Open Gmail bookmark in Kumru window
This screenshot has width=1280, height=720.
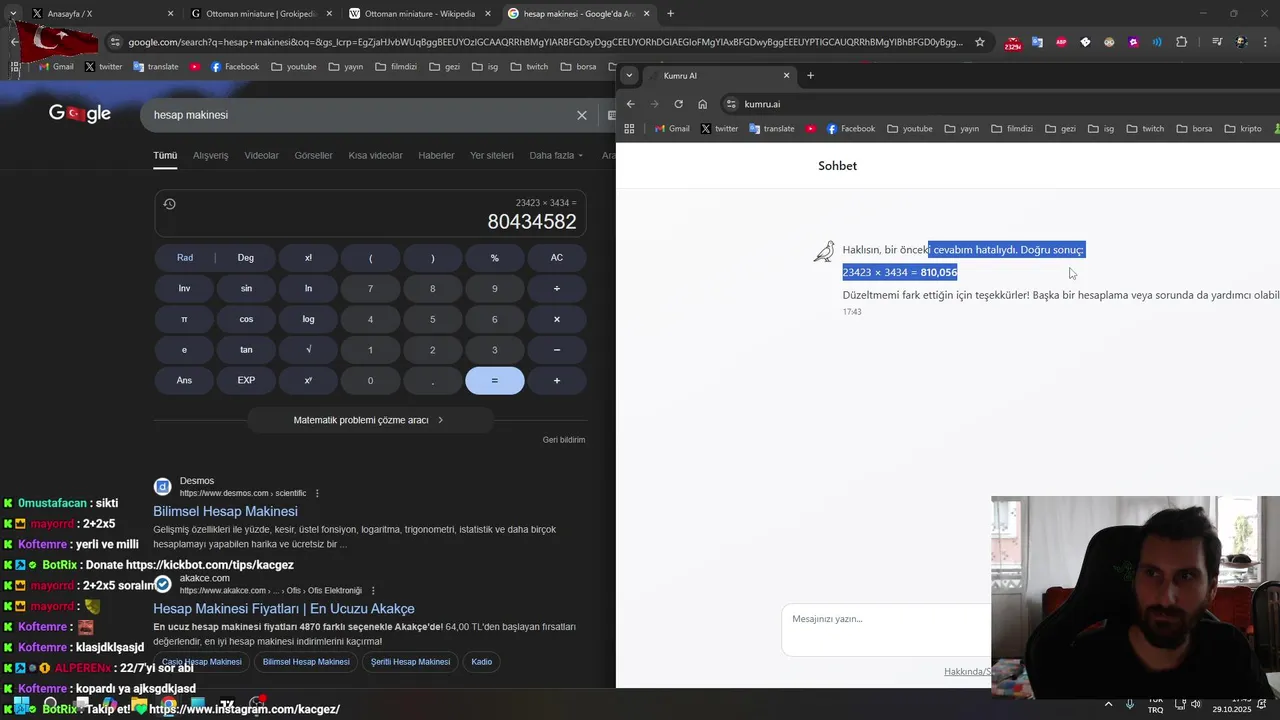(x=672, y=128)
